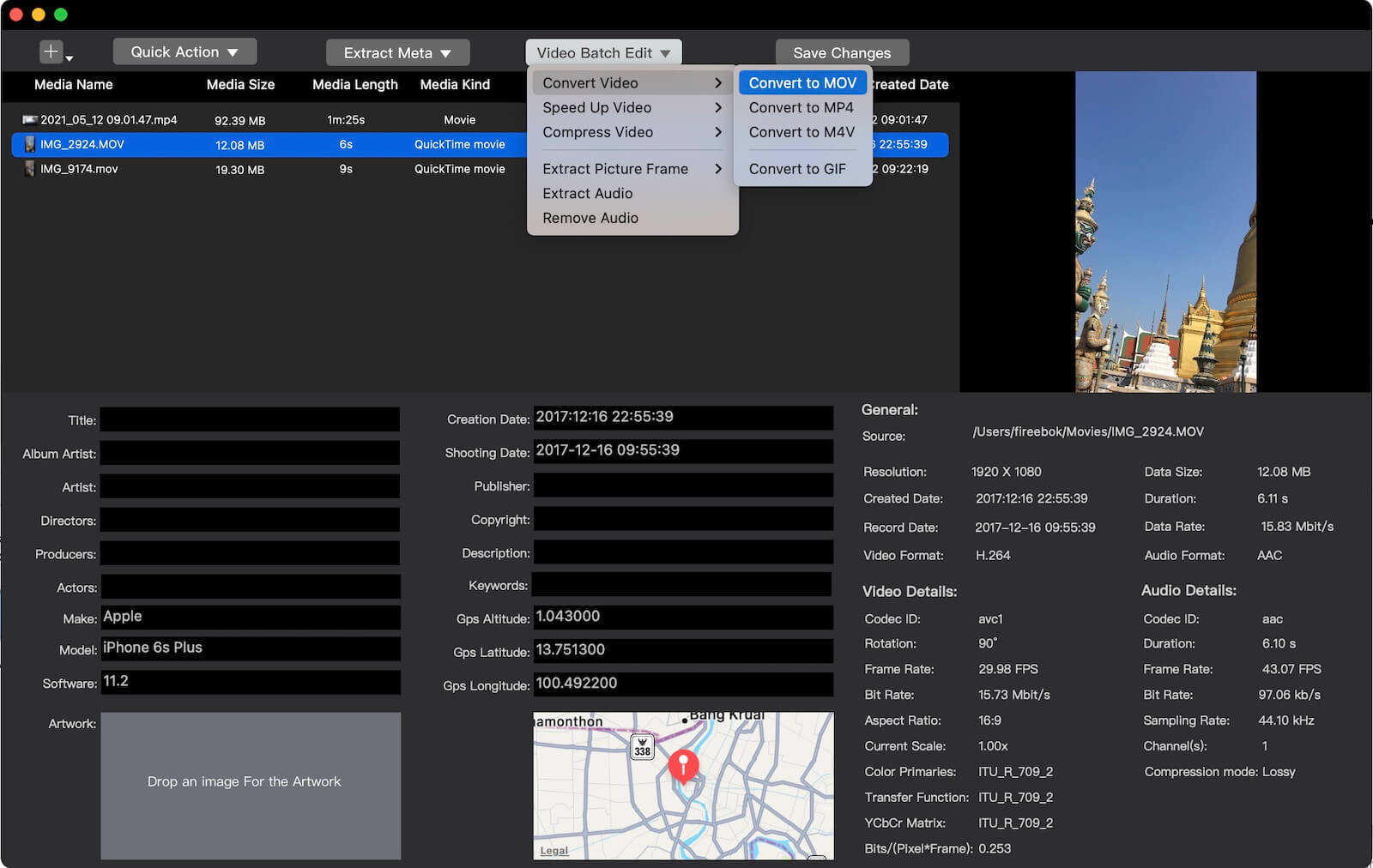The image size is (1373, 868).
Task: Open the Quick Action dropdown
Action: [x=184, y=52]
